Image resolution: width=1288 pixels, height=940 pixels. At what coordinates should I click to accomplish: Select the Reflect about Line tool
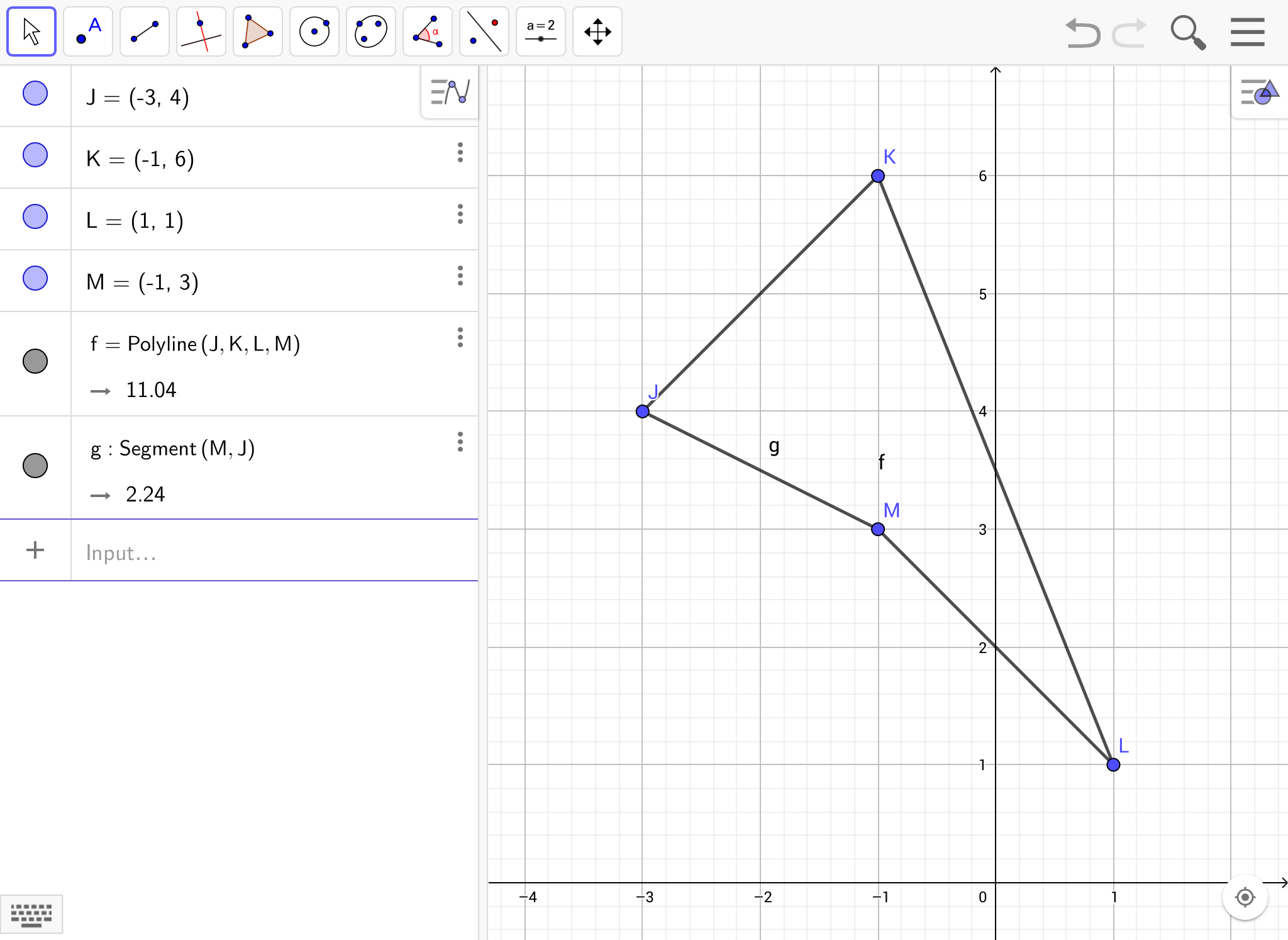coord(484,32)
